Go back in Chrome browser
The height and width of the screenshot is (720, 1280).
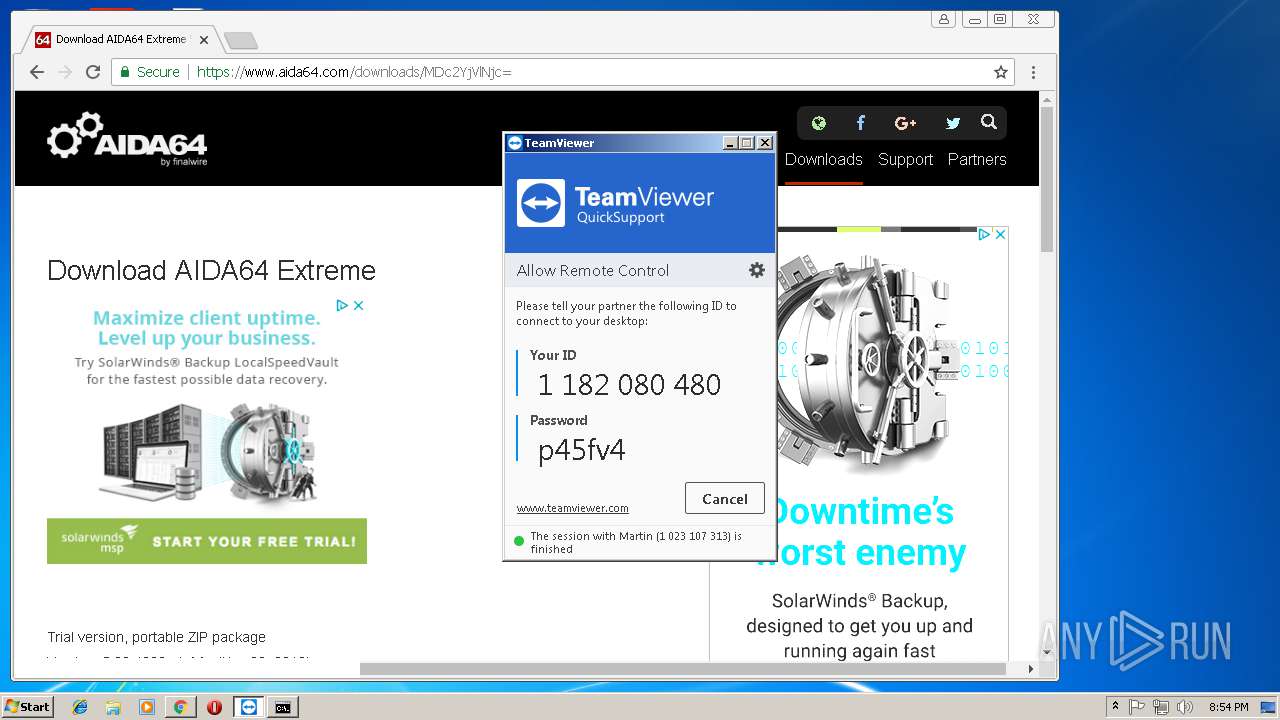(x=37, y=72)
